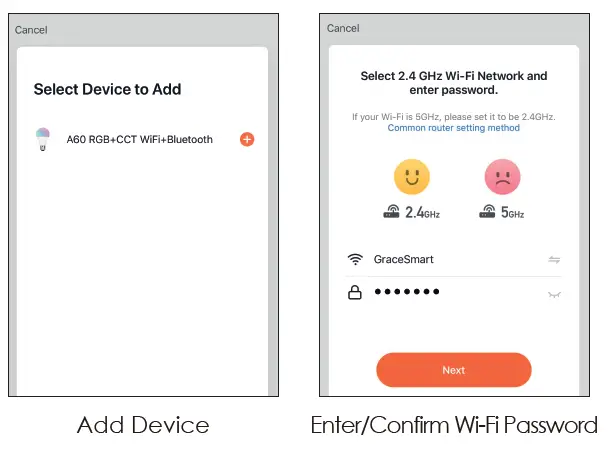Click the padlock icon by password
610x450 pixels.
click(354, 292)
